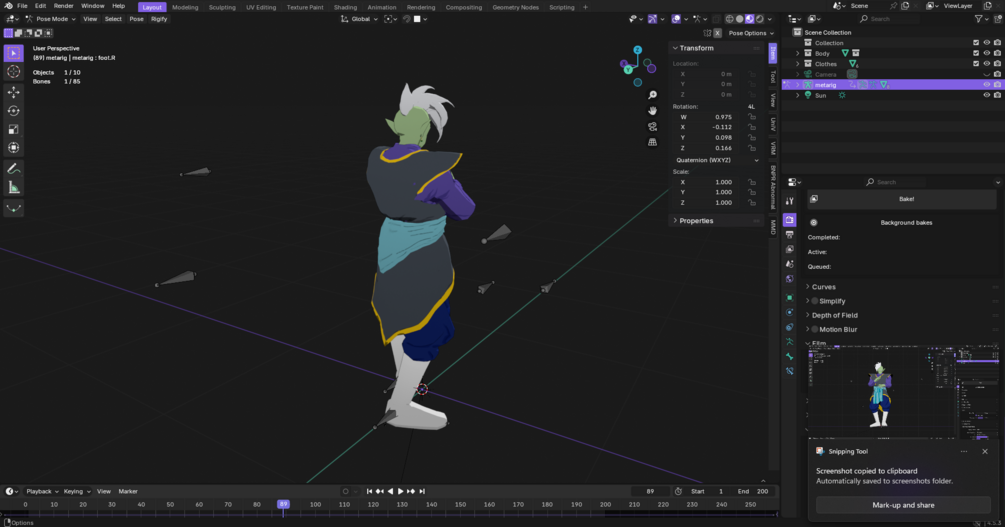Open the File menu
This screenshot has height=527, width=1005.
(x=22, y=6)
